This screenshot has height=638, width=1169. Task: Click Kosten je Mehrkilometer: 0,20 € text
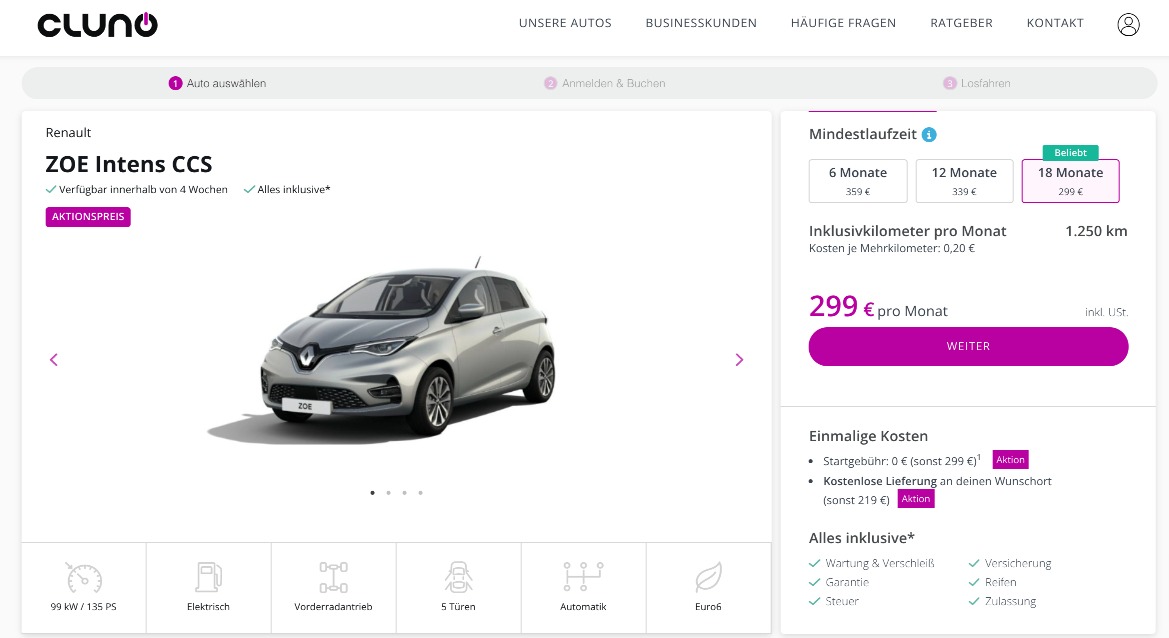click(x=892, y=248)
